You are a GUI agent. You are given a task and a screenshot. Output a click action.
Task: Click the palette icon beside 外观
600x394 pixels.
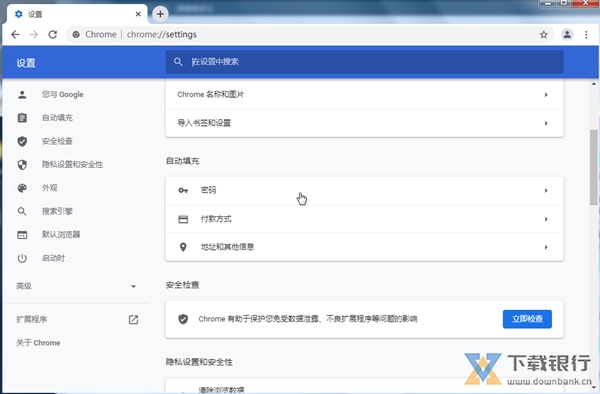[x=22, y=188]
